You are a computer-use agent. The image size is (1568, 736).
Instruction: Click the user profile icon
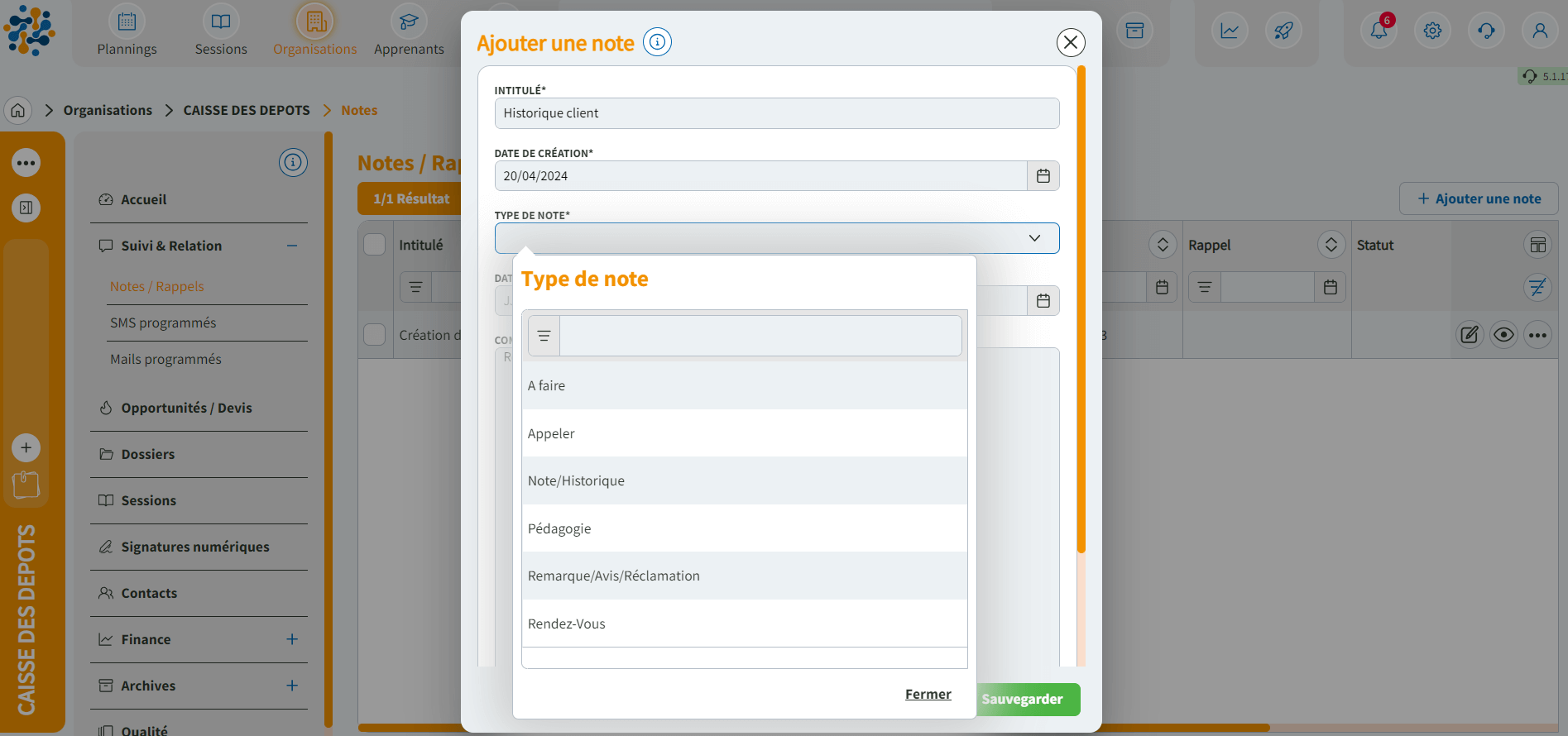click(1539, 31)
